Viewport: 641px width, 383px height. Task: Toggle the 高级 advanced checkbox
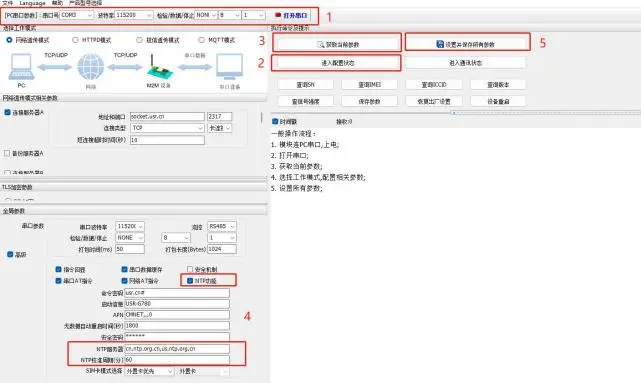pos(10,255)
